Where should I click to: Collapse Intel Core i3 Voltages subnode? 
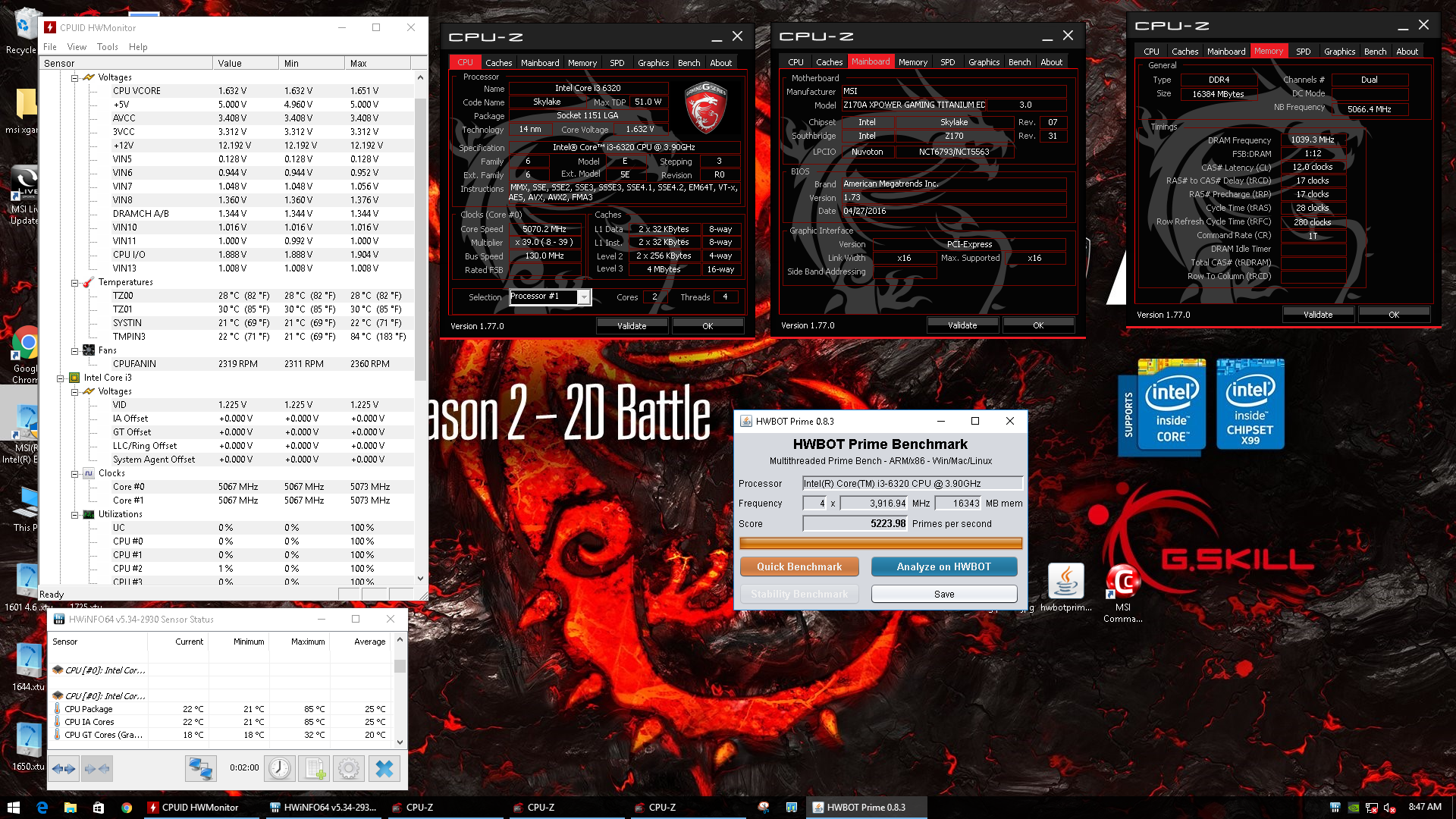tap(75, 392)
